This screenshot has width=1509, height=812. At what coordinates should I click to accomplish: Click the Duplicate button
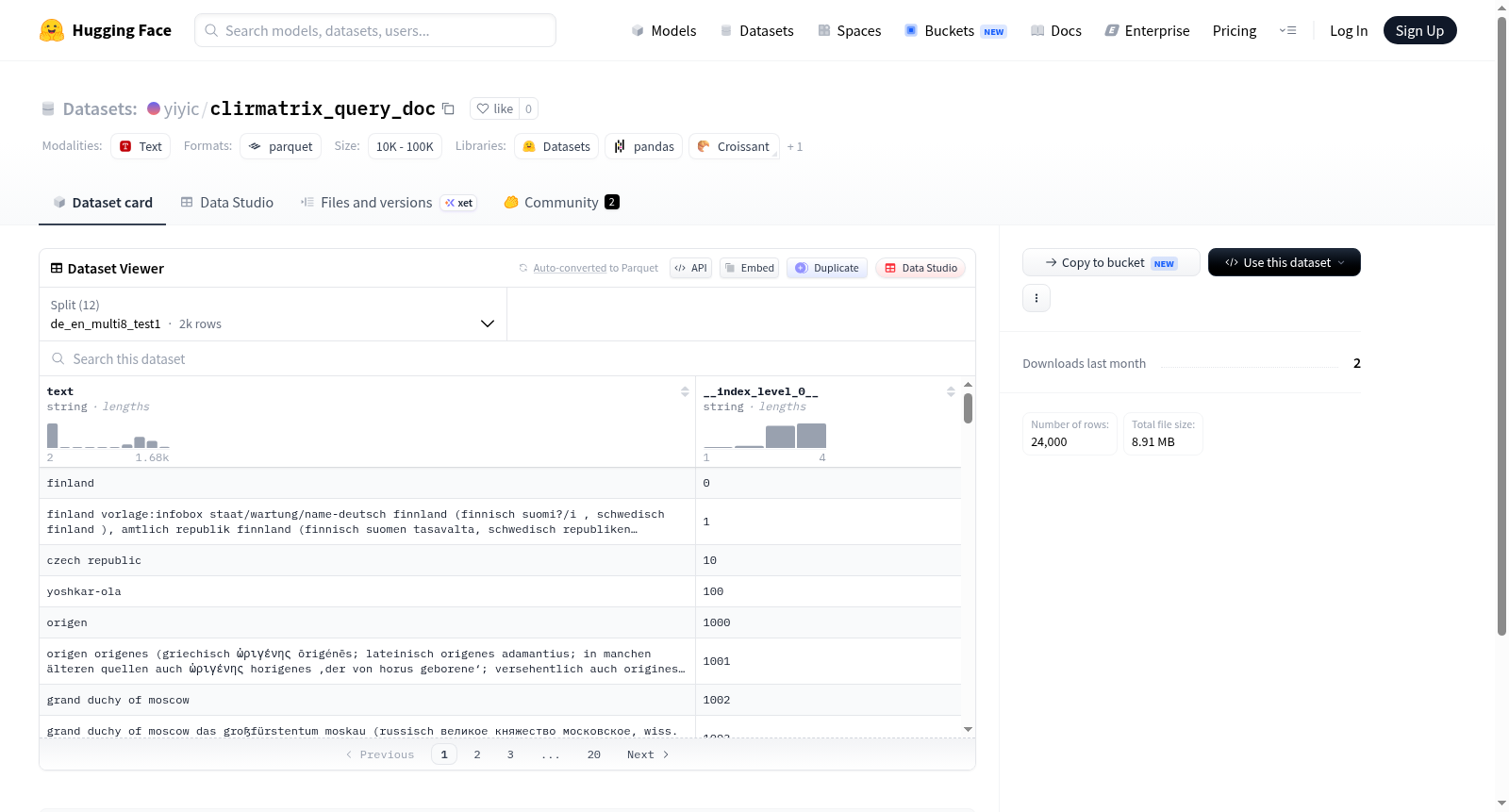pyautogui.click(x=827, y=268)
